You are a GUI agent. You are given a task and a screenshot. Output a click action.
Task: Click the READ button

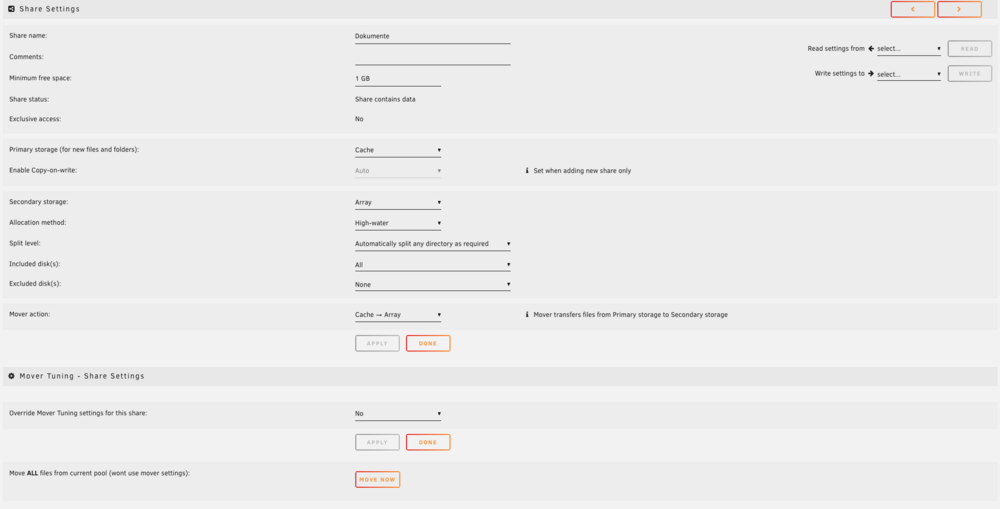969,48
